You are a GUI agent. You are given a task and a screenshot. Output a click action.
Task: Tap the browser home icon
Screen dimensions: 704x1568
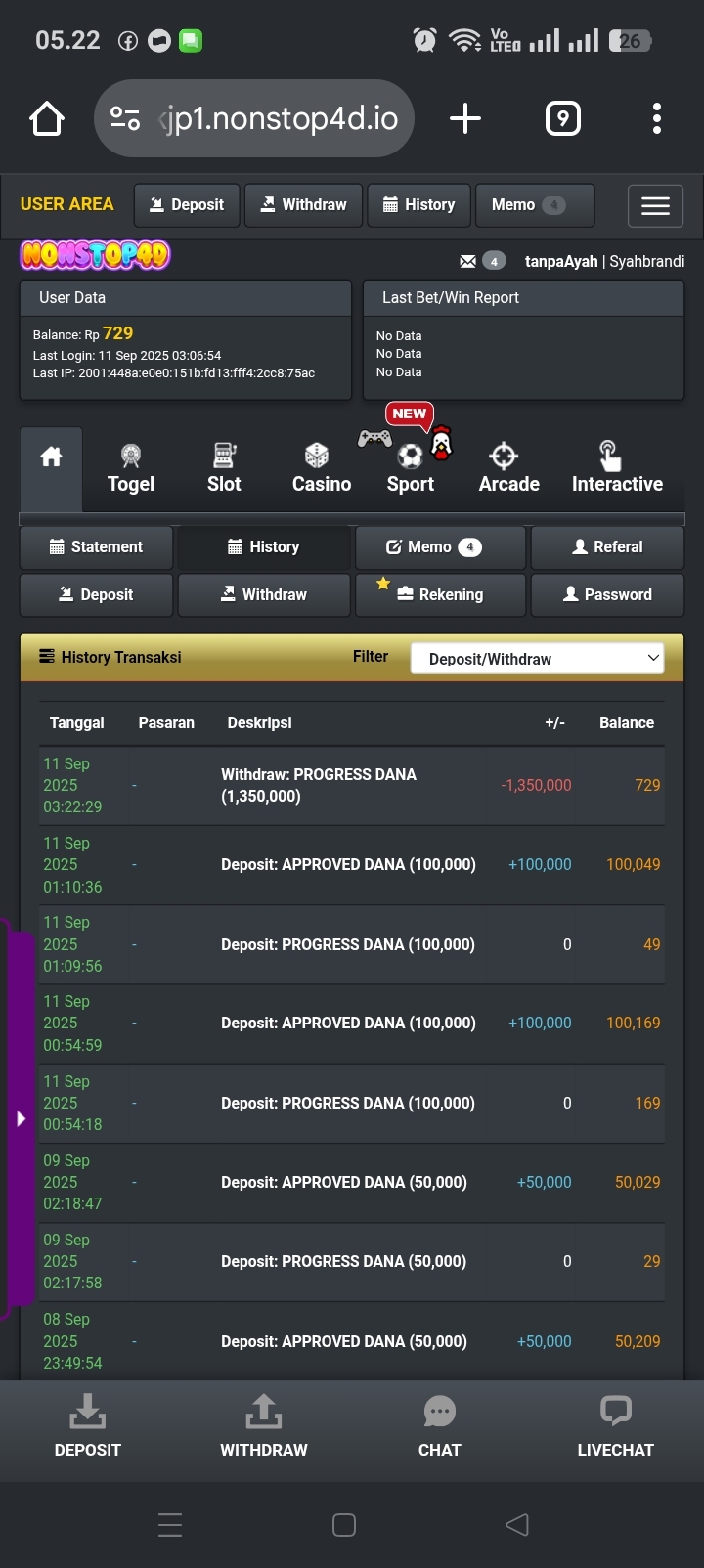pos(47,119)
